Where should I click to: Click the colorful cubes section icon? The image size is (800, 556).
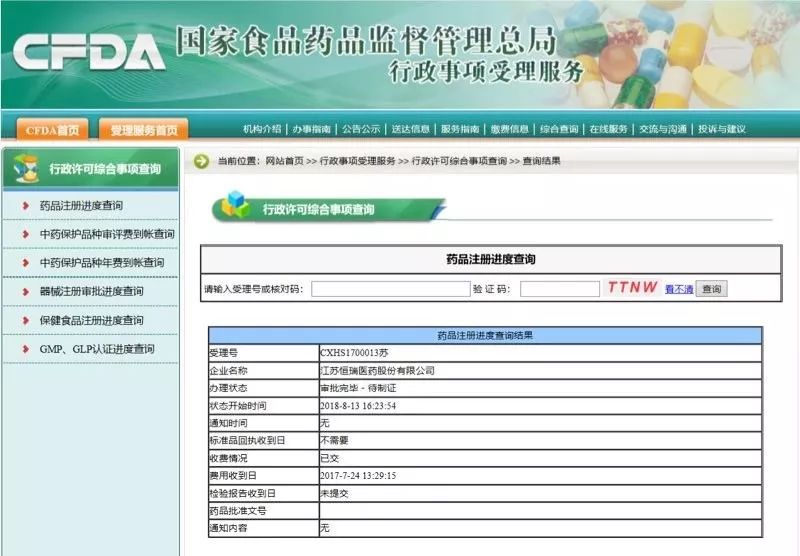235,205
